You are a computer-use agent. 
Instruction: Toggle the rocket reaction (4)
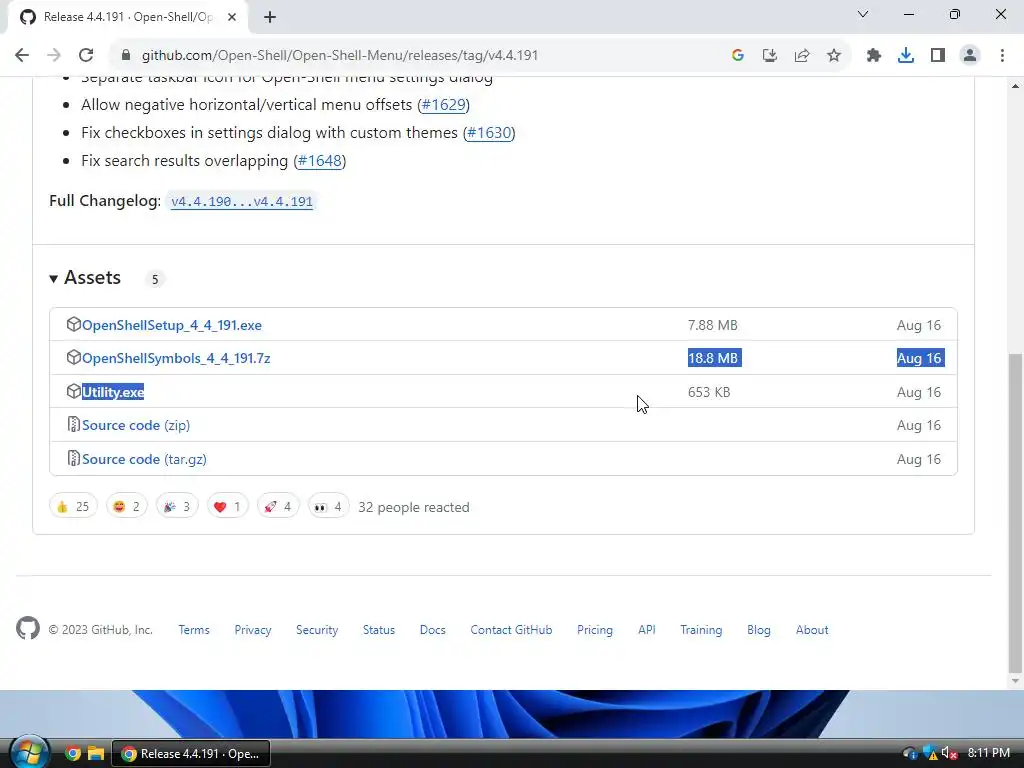point(278,506)
